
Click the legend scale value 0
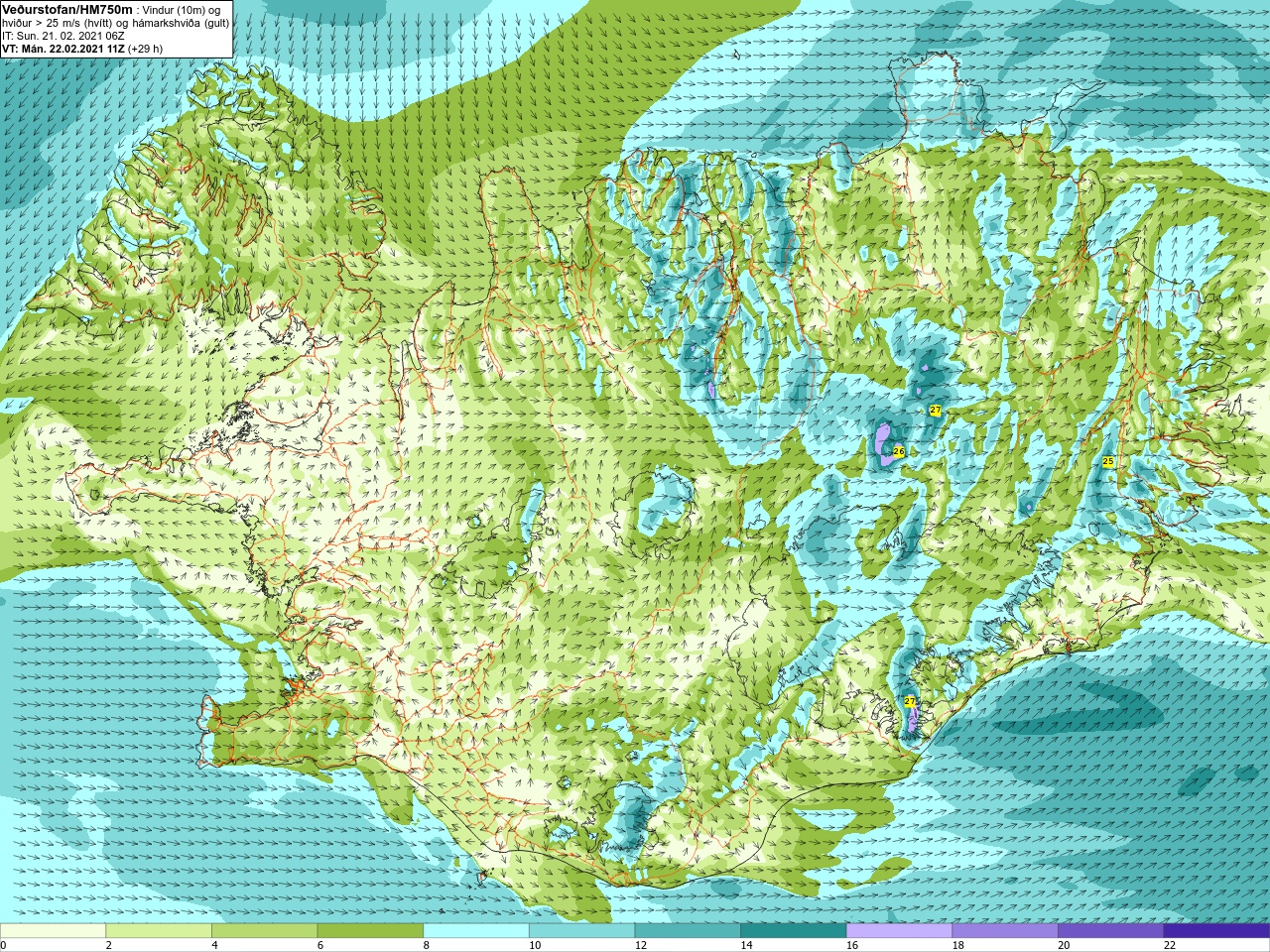coord(4,946)
